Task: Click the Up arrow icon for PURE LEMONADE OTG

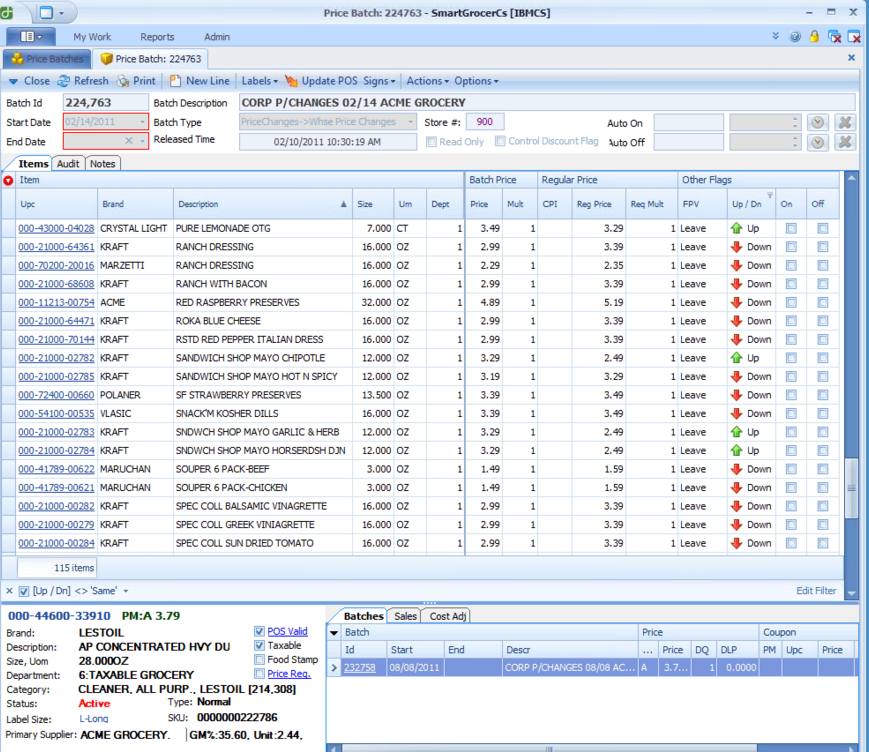Action: click(x=737, y=228)
